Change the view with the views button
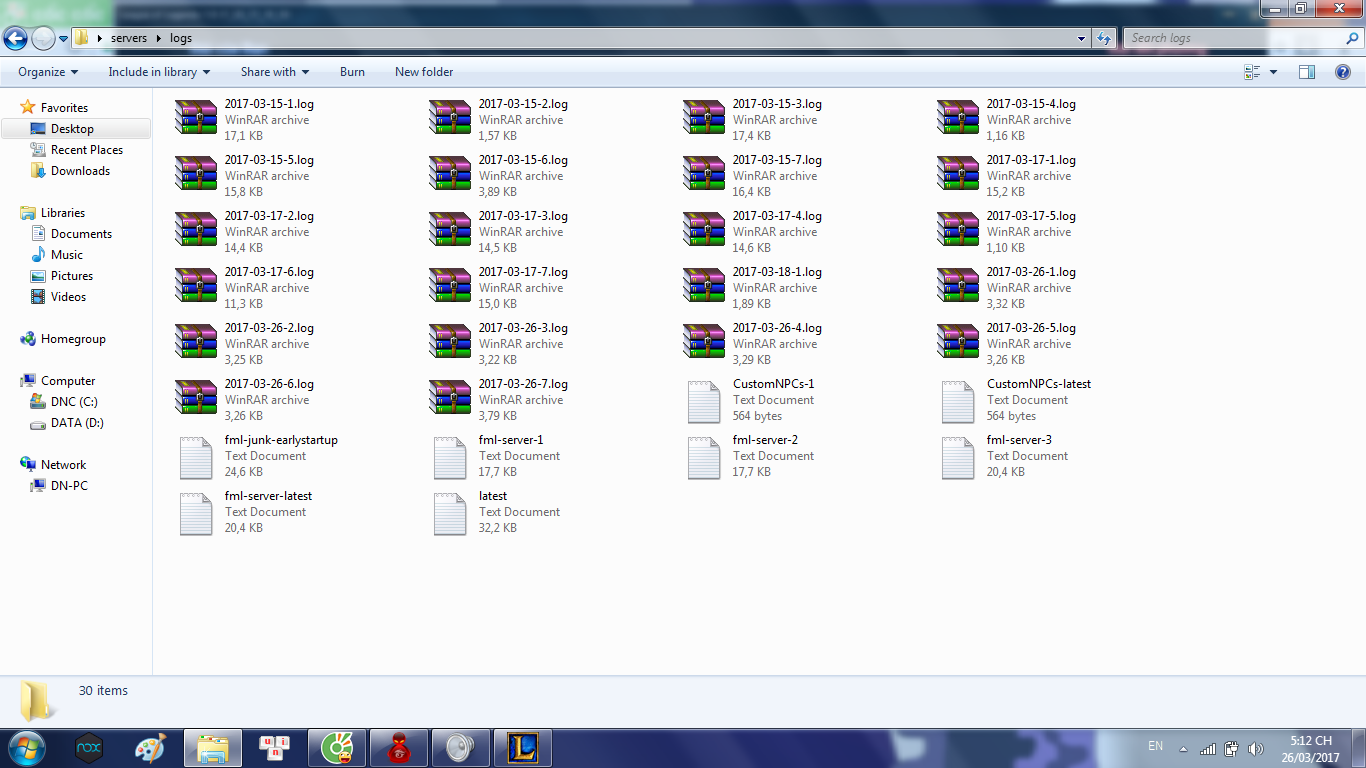This screenshot has width=1366, height=768. 1252,72
